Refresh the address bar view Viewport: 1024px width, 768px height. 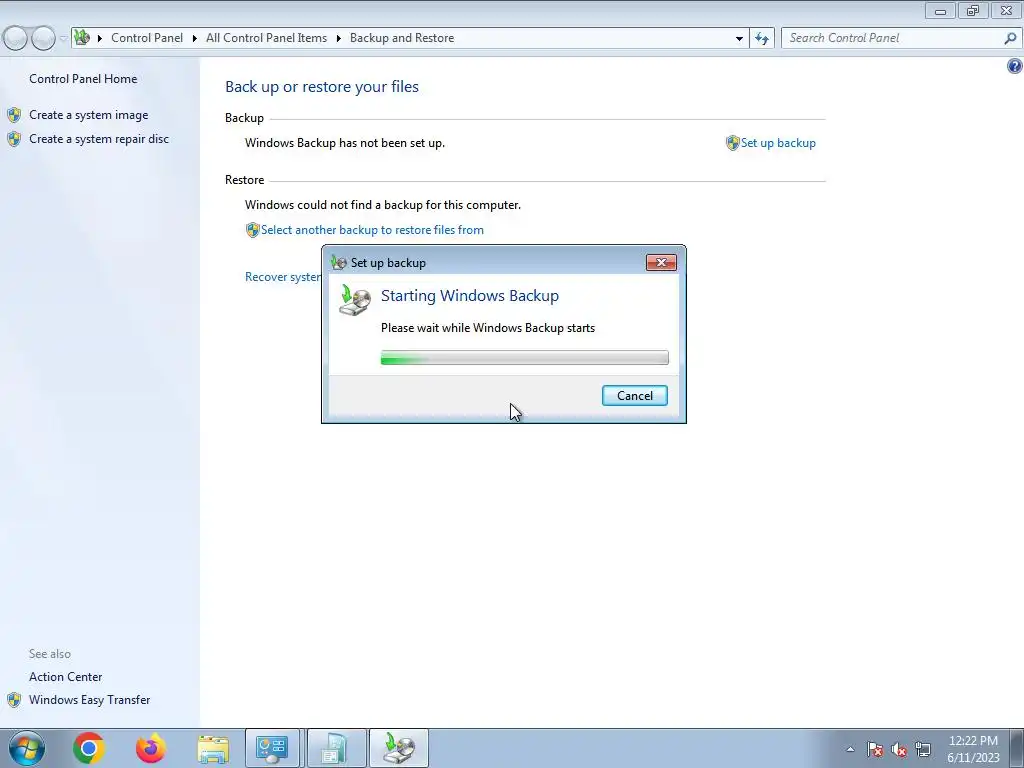pos(761,39)
